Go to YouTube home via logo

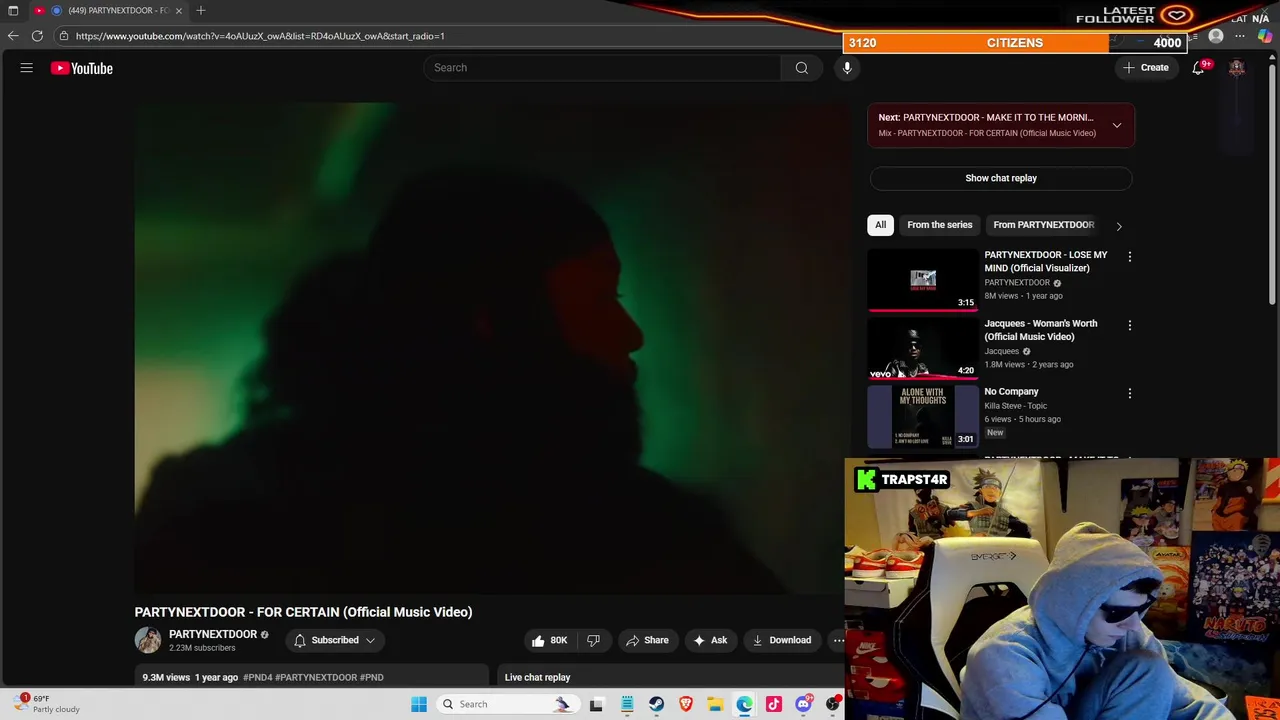(82, 68)
